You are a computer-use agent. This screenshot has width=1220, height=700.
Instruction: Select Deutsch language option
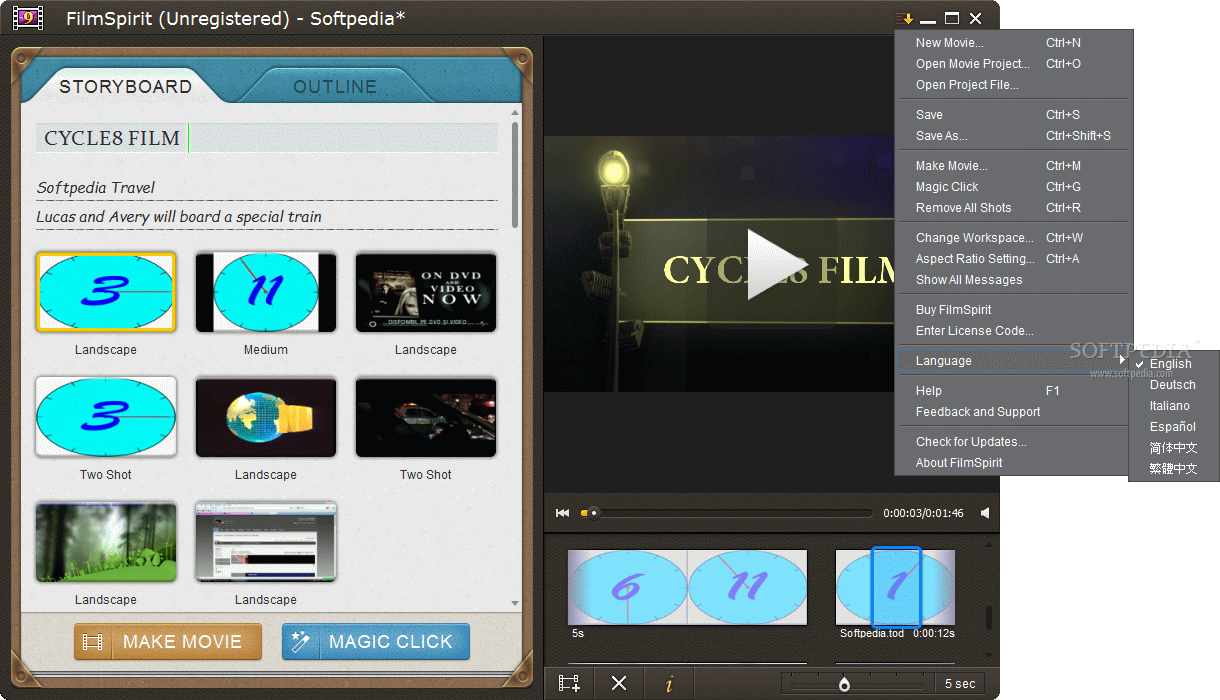pos(1174,385)
